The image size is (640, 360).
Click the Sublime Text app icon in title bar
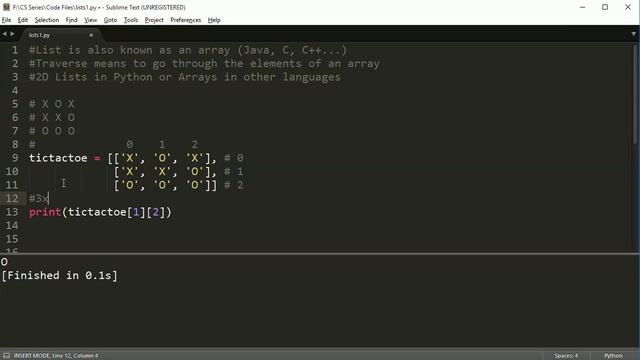click(x=6, y=7)
